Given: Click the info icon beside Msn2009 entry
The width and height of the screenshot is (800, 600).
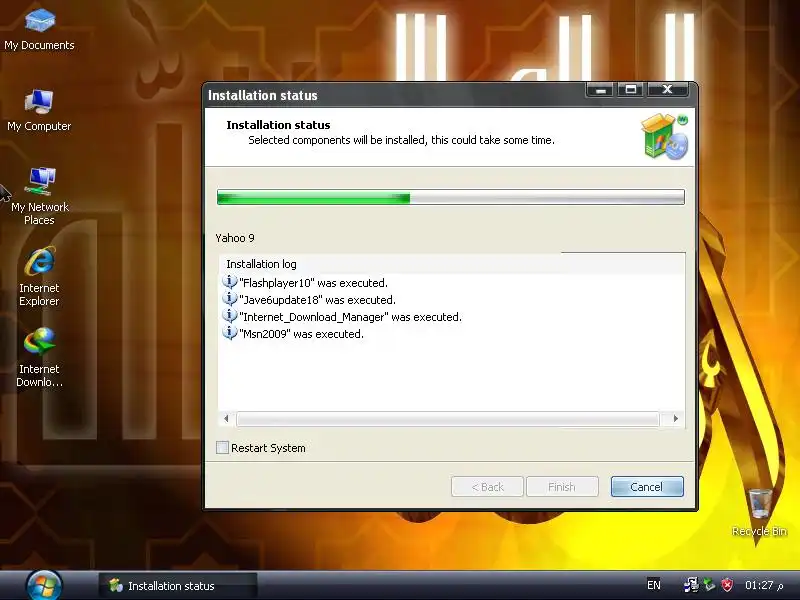Looking at the screenshot, I should 230,333.
